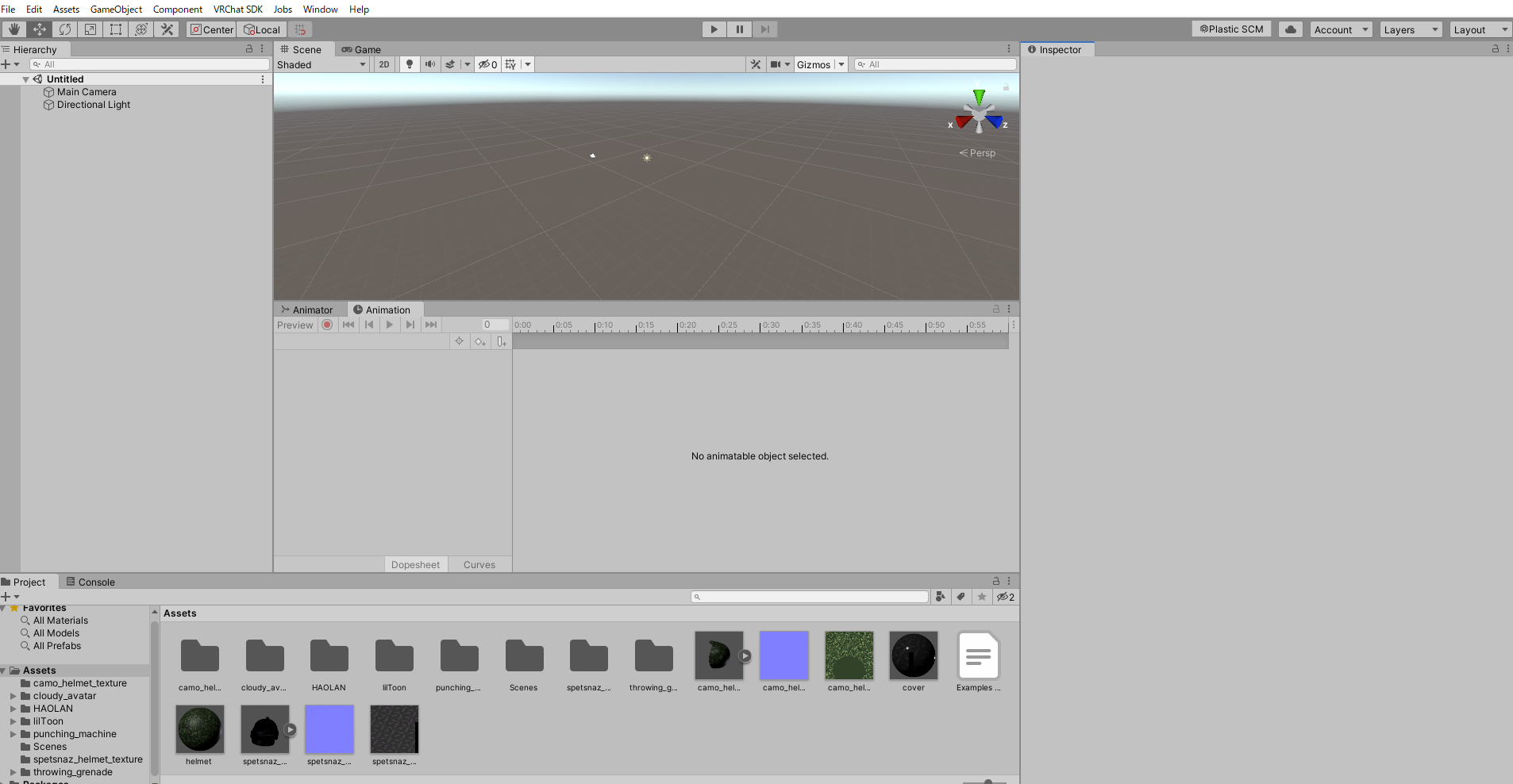Click the Play button to enter play mode
This screenshot has height=784, width=1513.
click(714, 29)
